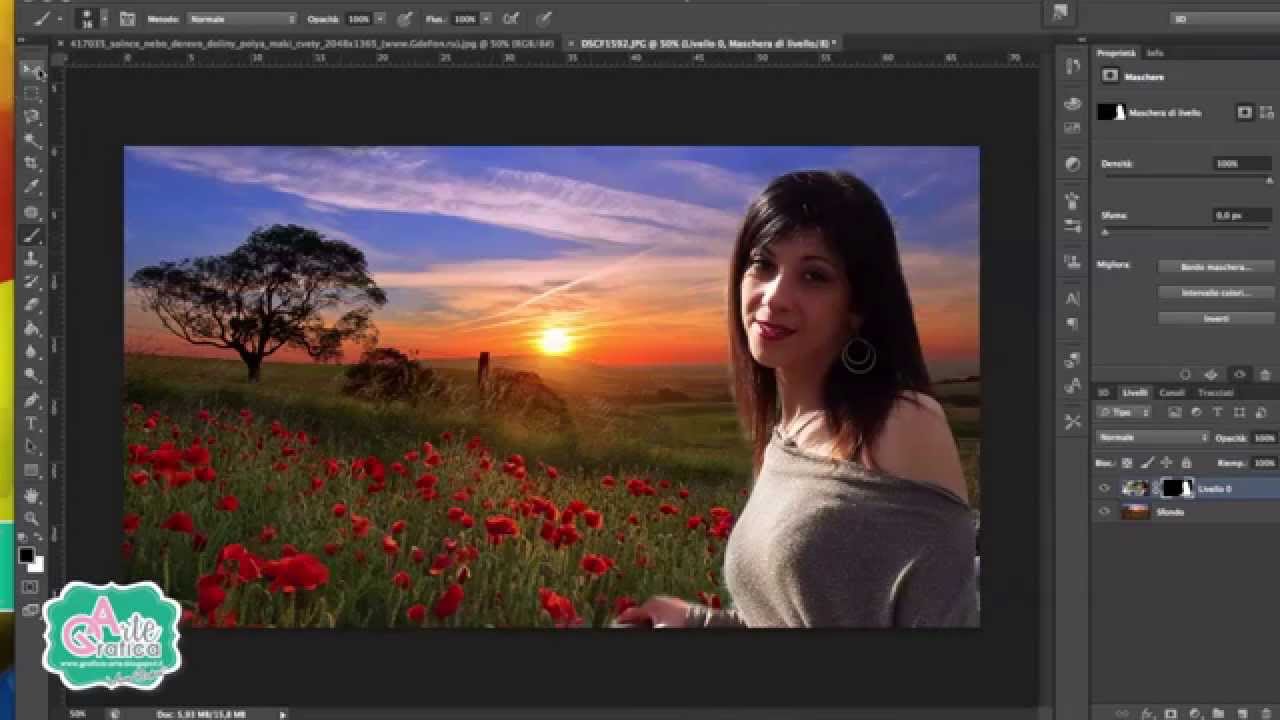Viewport: 1280px width, 720px height.
Task: Select the Hand tool
Action: [32, 495]
